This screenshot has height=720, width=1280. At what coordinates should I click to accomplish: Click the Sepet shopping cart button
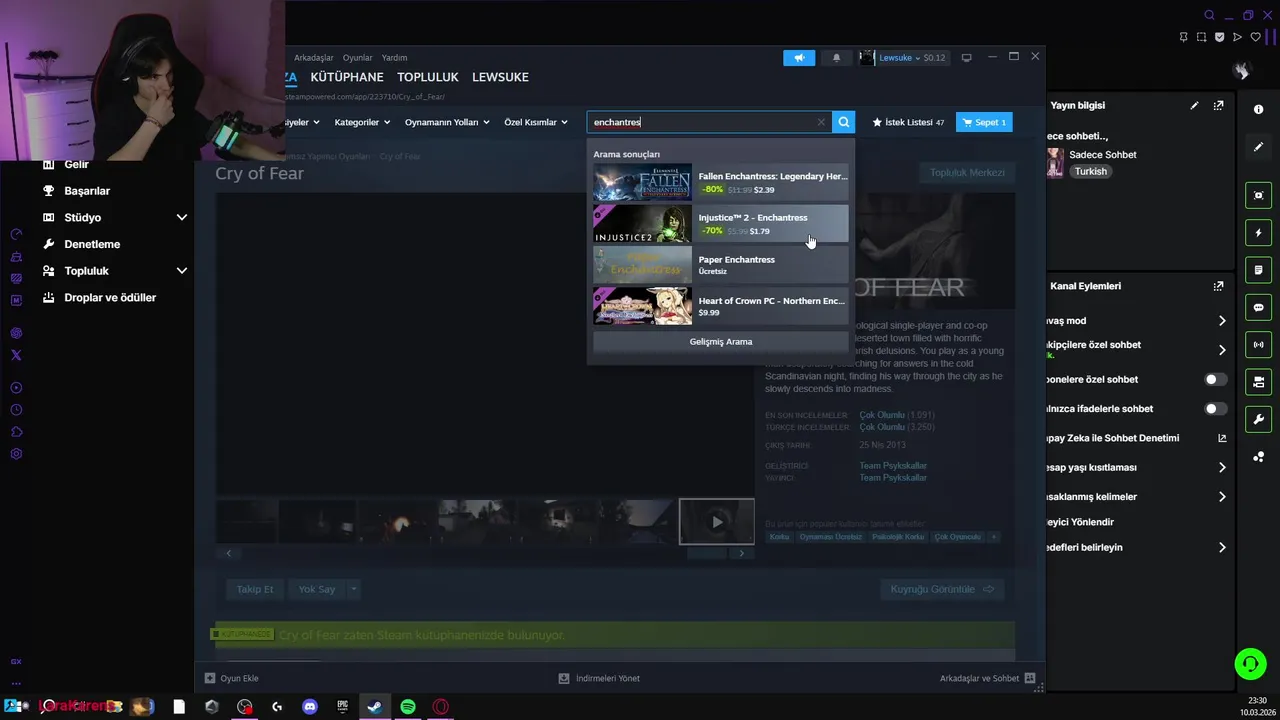[984, 122]
